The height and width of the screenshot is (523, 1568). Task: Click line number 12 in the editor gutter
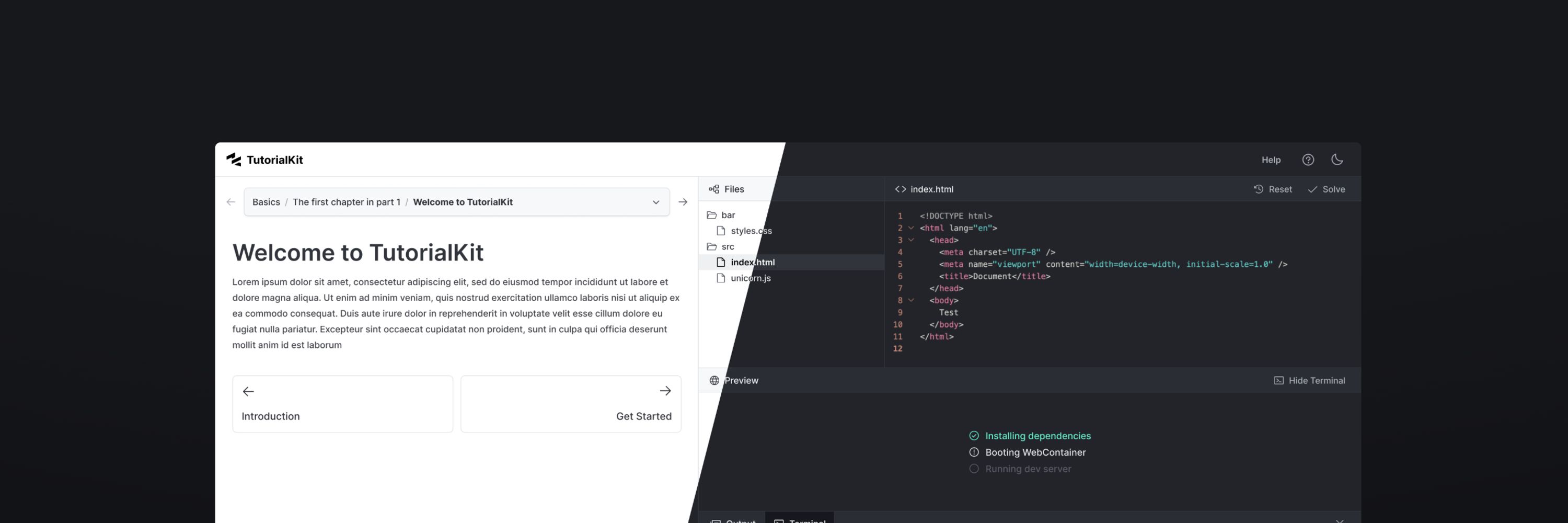pos(898,349)
